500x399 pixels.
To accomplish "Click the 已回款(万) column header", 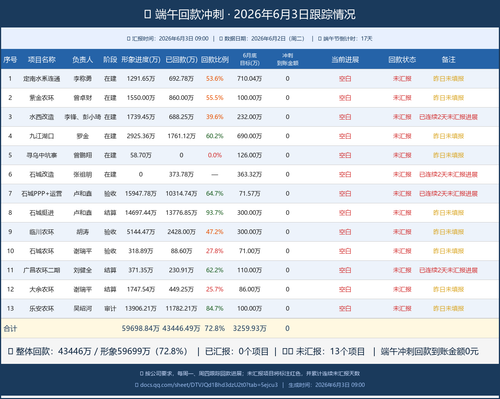I will 181,60.
